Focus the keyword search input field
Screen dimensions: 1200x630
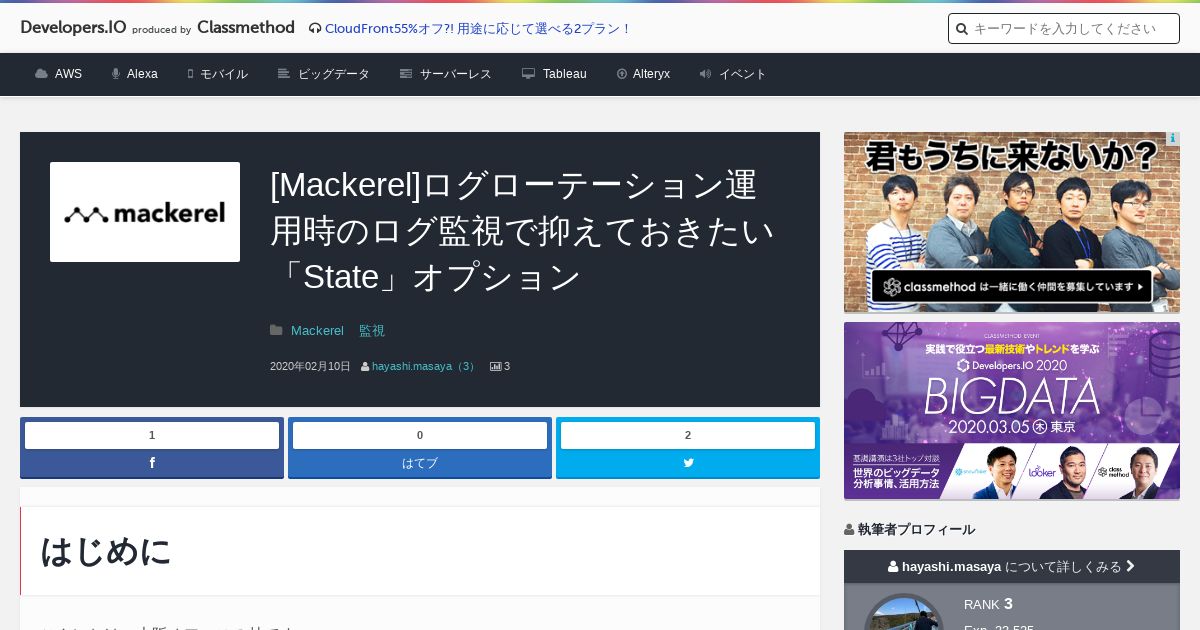[1064, 29]
